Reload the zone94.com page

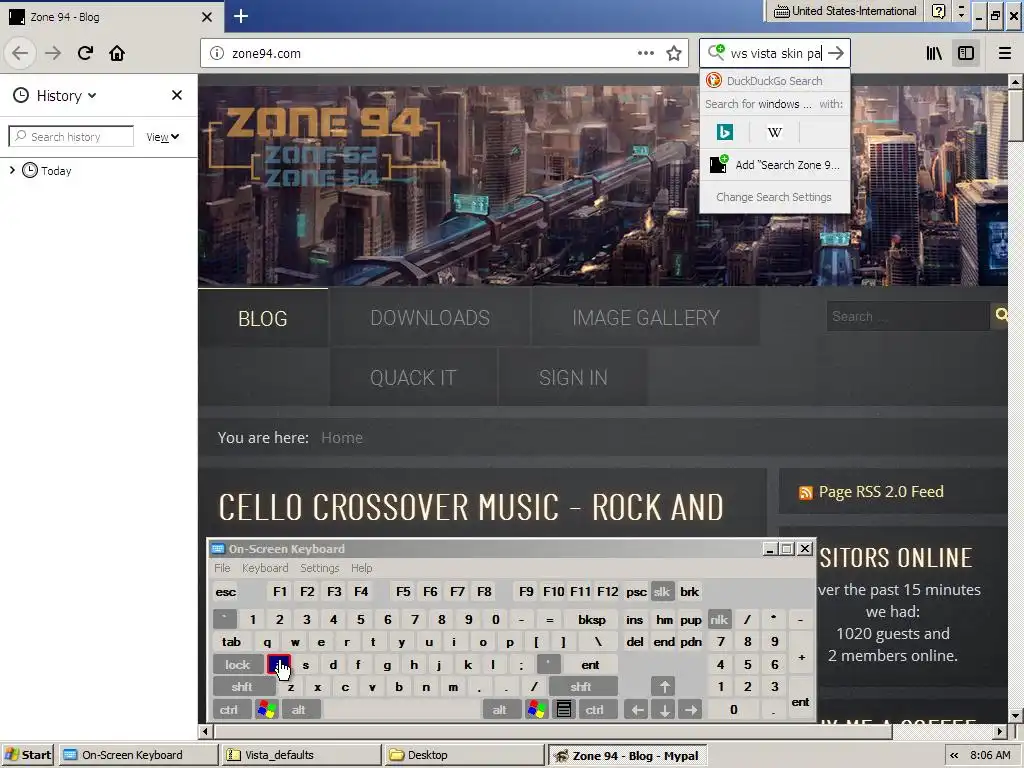tap(85, 53)
